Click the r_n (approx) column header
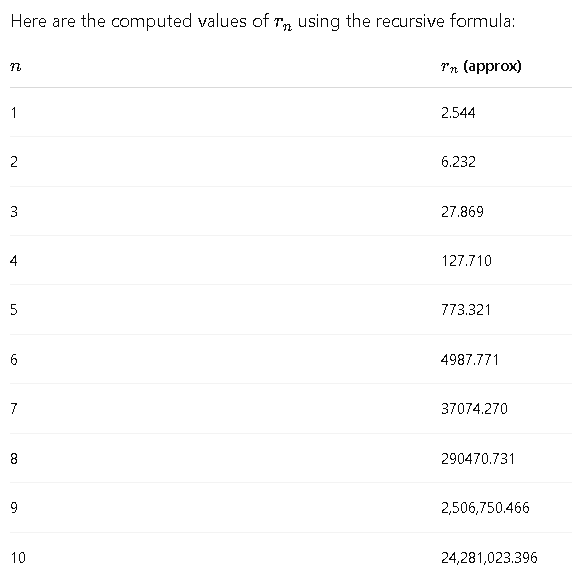 [x=481, y=67]
